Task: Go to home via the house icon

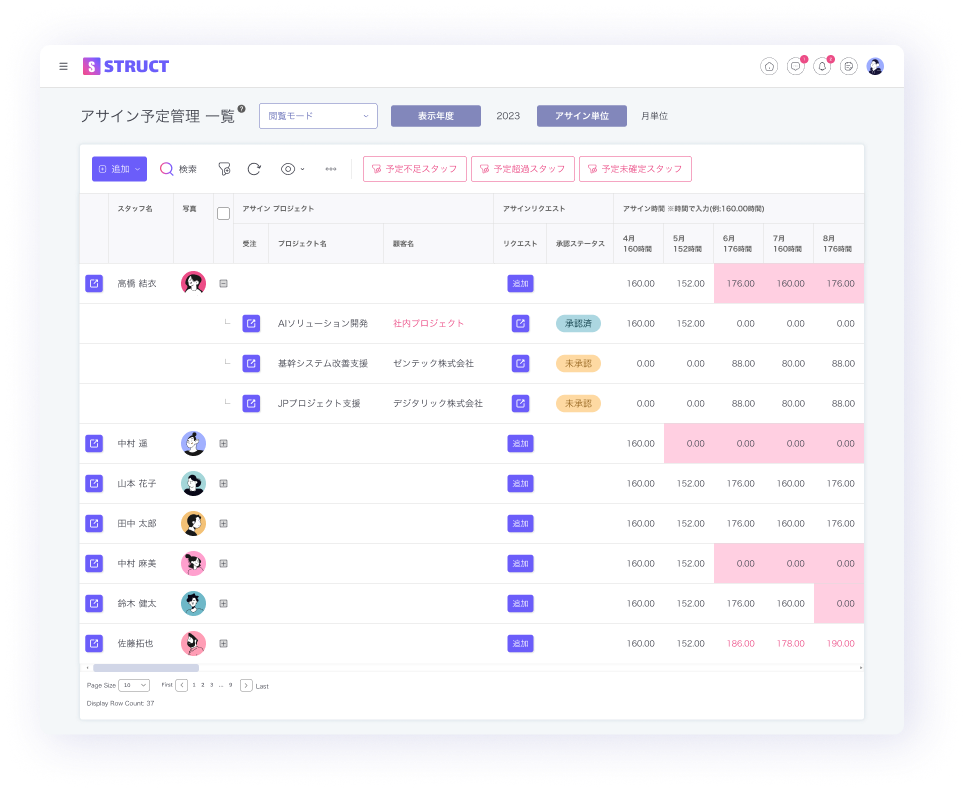Action: click(x=769, y=67)
